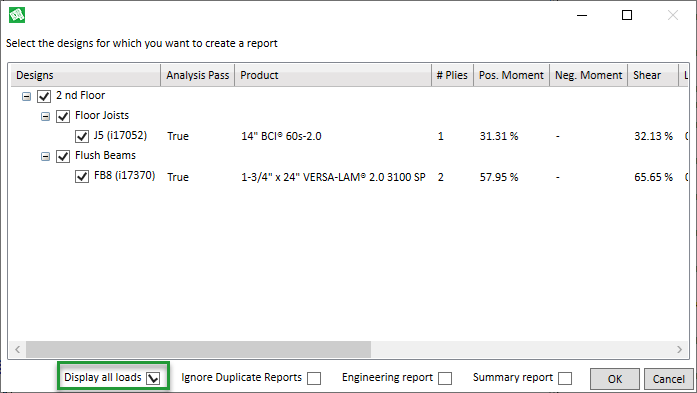Click the 32.13 % Shear value
The height and width of the screenshot is (393, 697).
coord(653,136)
